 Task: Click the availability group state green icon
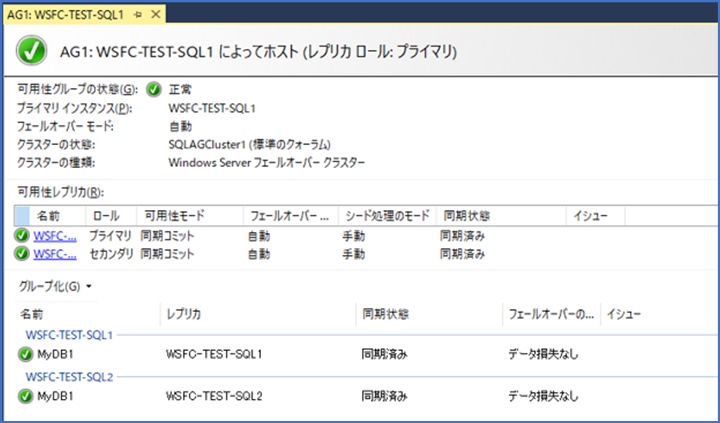click(154, 90)
